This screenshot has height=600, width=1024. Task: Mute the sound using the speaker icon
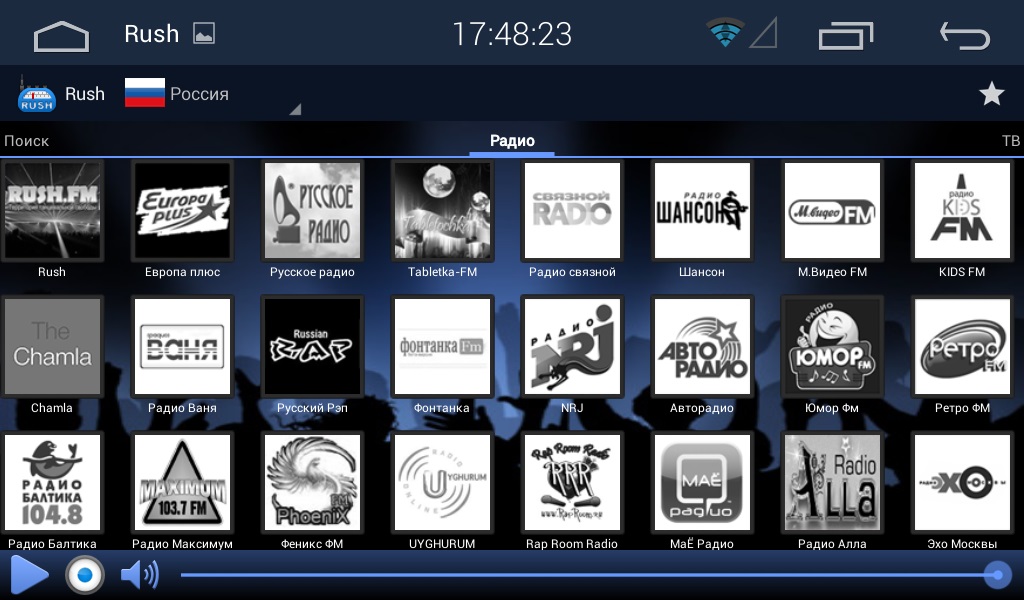pyautogui.click(x=139, y=575)
